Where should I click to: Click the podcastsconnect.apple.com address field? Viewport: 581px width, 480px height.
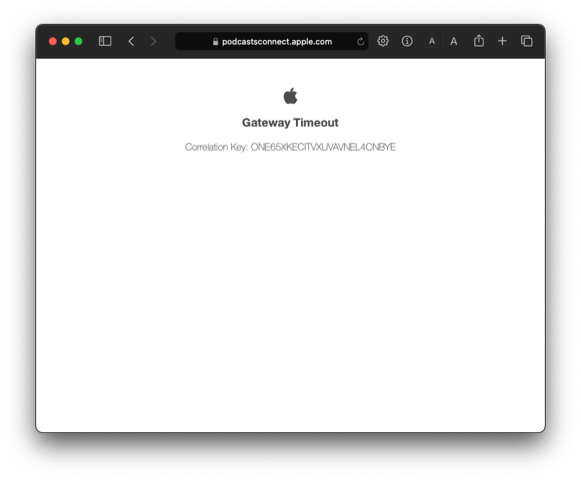pos(272,41)
